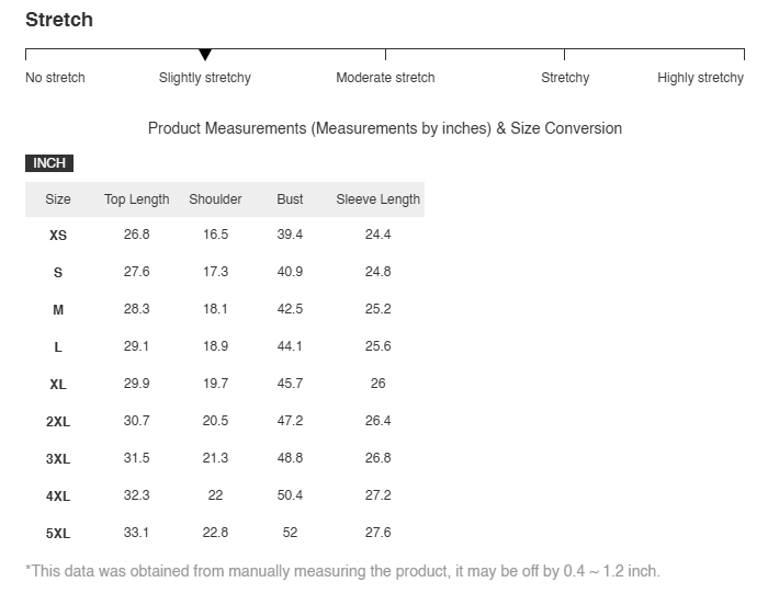
Task: Click the 'No stretch' scale label
Action: coord(55,78)
